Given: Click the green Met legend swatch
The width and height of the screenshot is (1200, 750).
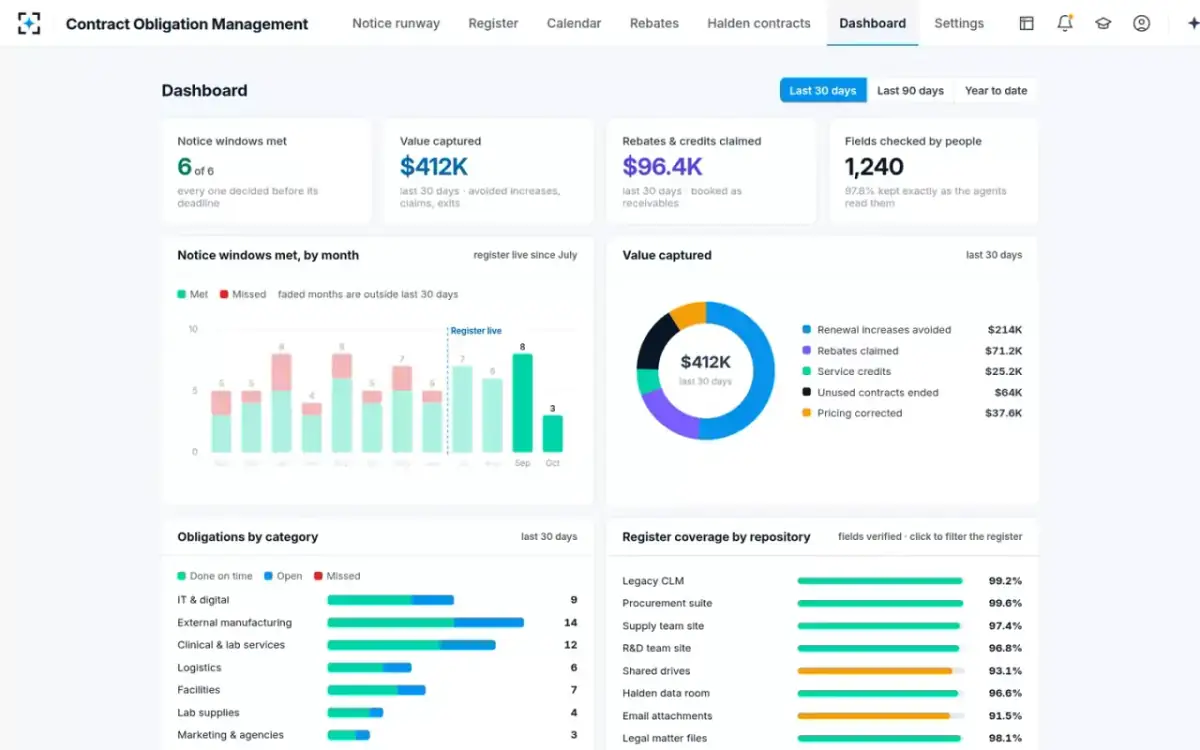Looking at the screenshot, I should coord(182,294).
